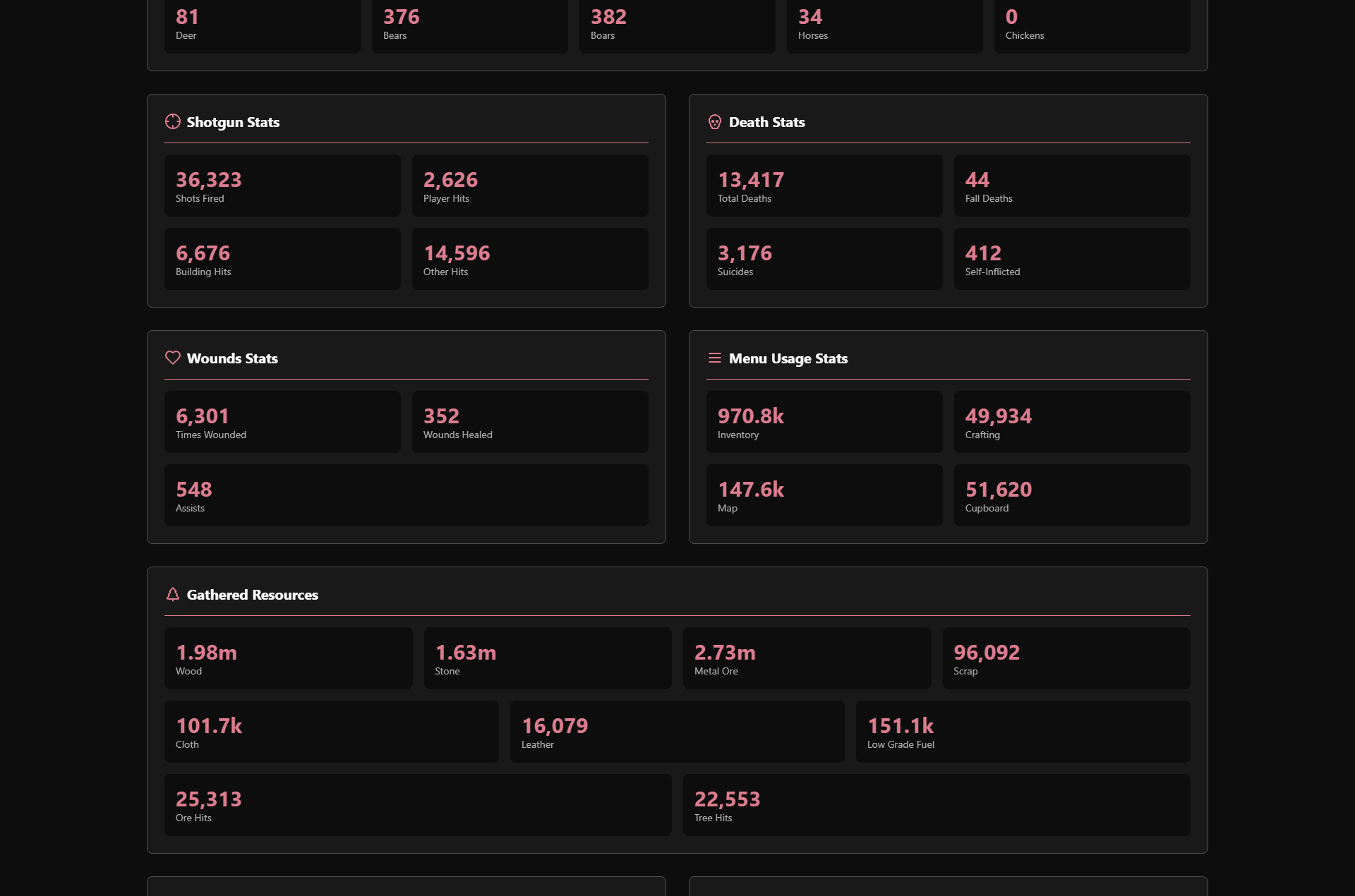This screenshot has width=1355, height=896.
Task: Select the Wood gathered card
Action: 288,658
